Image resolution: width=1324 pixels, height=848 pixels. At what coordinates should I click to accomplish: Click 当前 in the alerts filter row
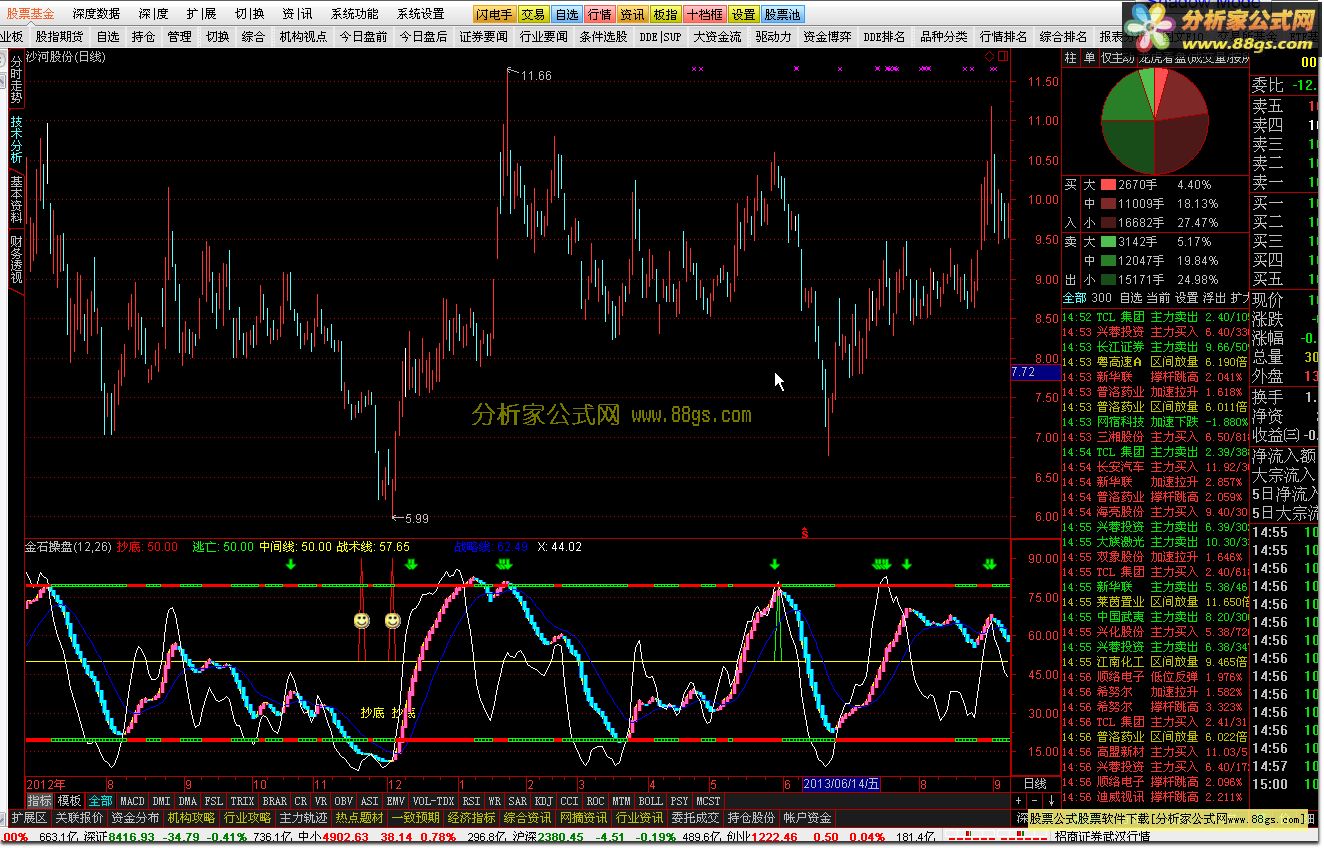click(x=1158, y=298)
